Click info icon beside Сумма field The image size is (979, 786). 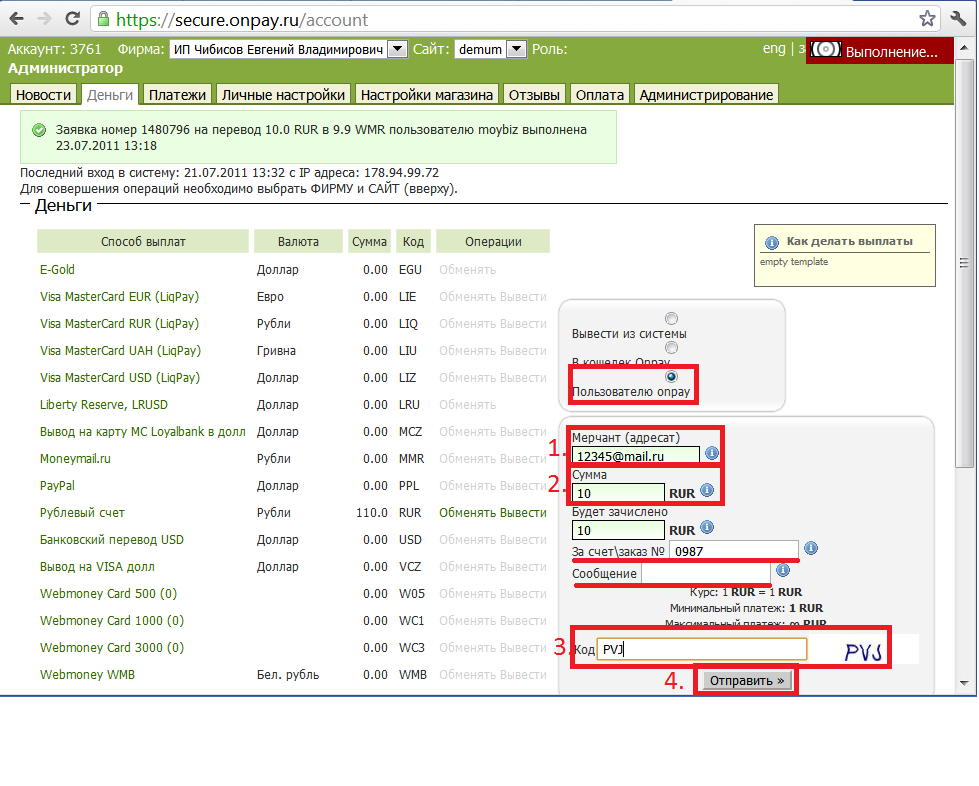(707, 491)
